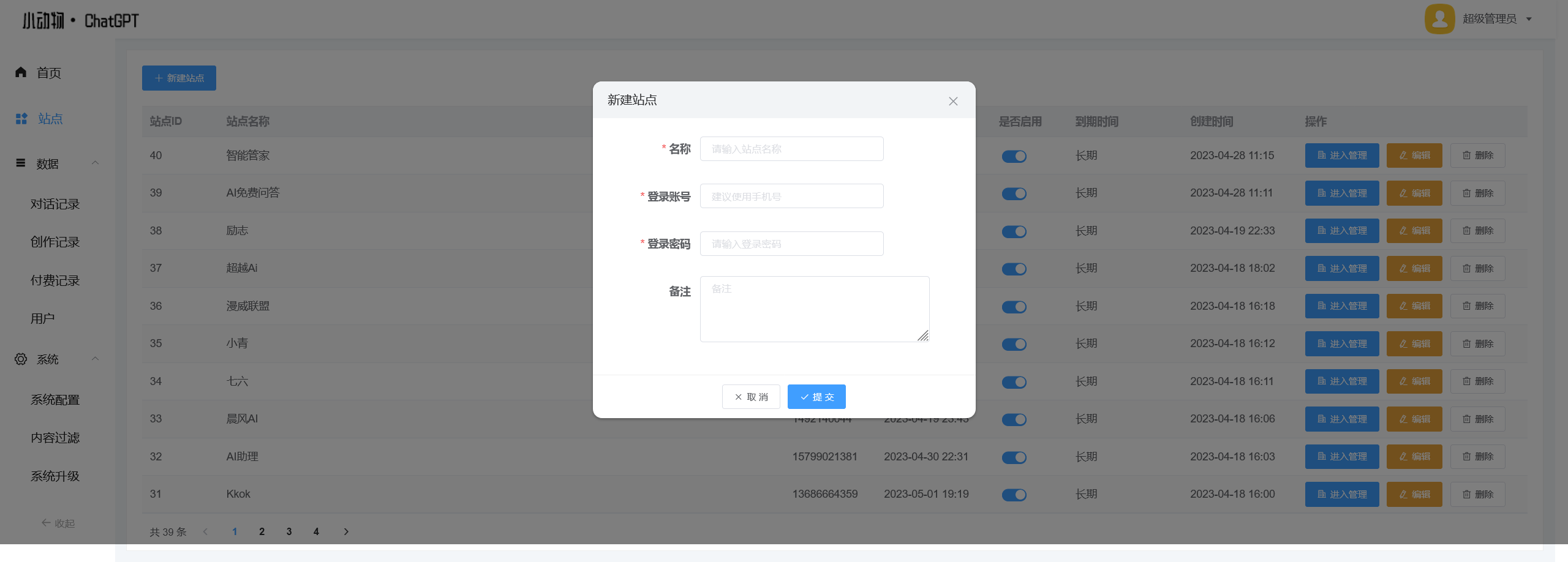
Task: Open 对话记录 from the sidebar
Action: 55,204
